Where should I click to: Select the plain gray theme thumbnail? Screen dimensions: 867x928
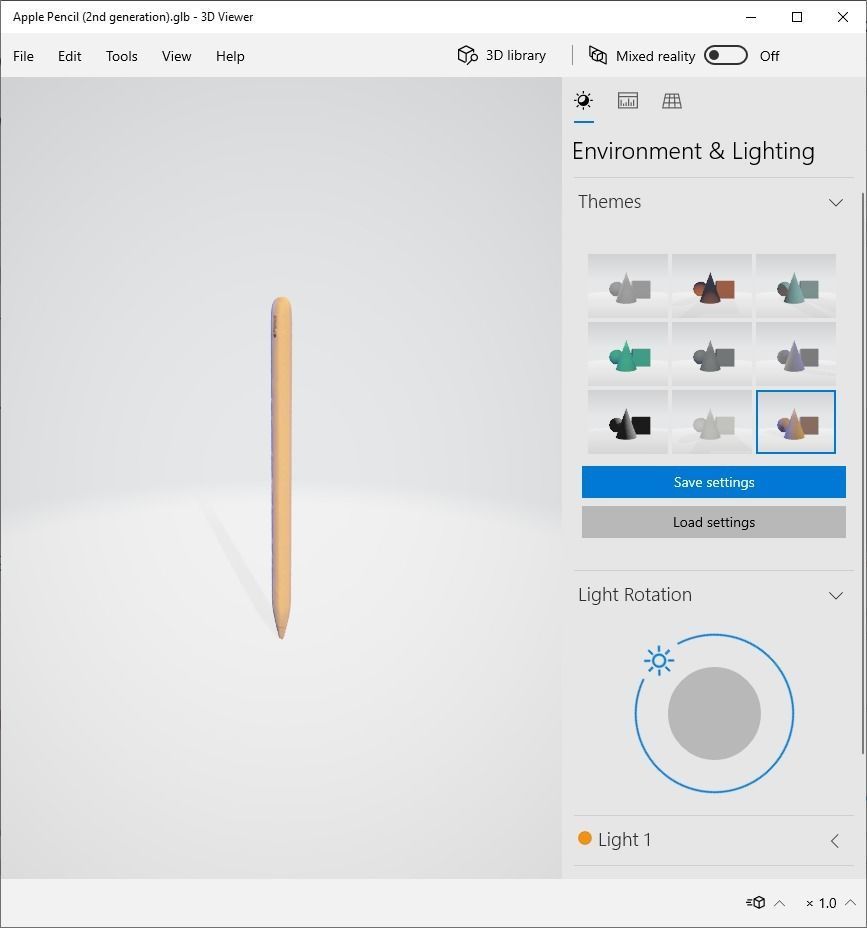[628, 286]
